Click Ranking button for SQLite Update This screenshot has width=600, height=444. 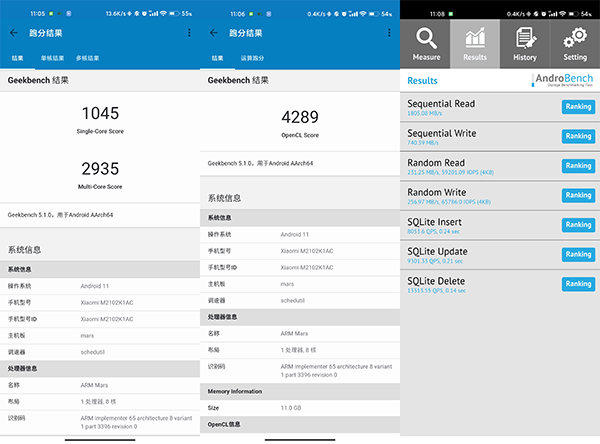[578, 255]
